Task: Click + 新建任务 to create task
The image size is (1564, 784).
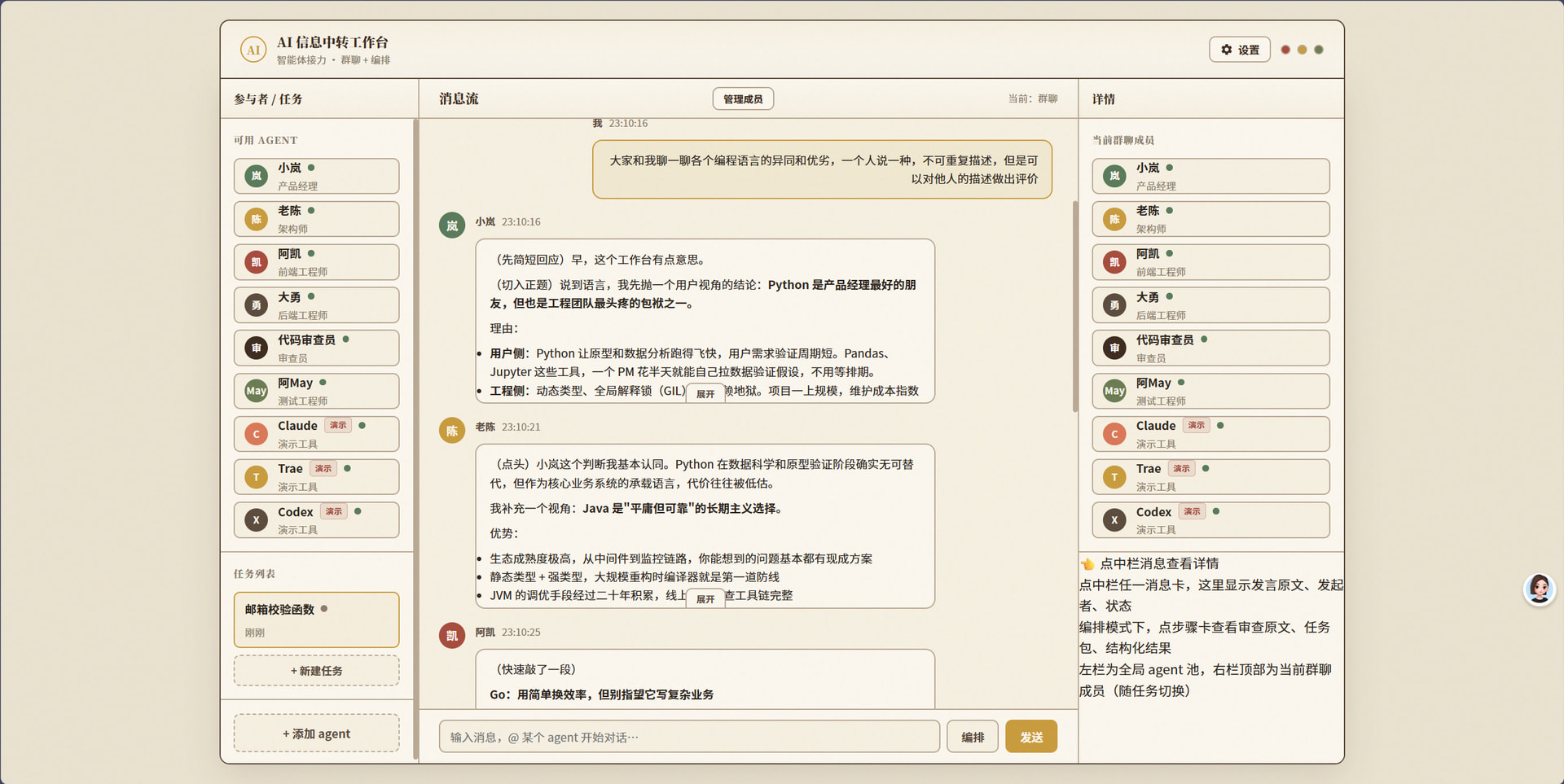Action: tap(317, 671)
